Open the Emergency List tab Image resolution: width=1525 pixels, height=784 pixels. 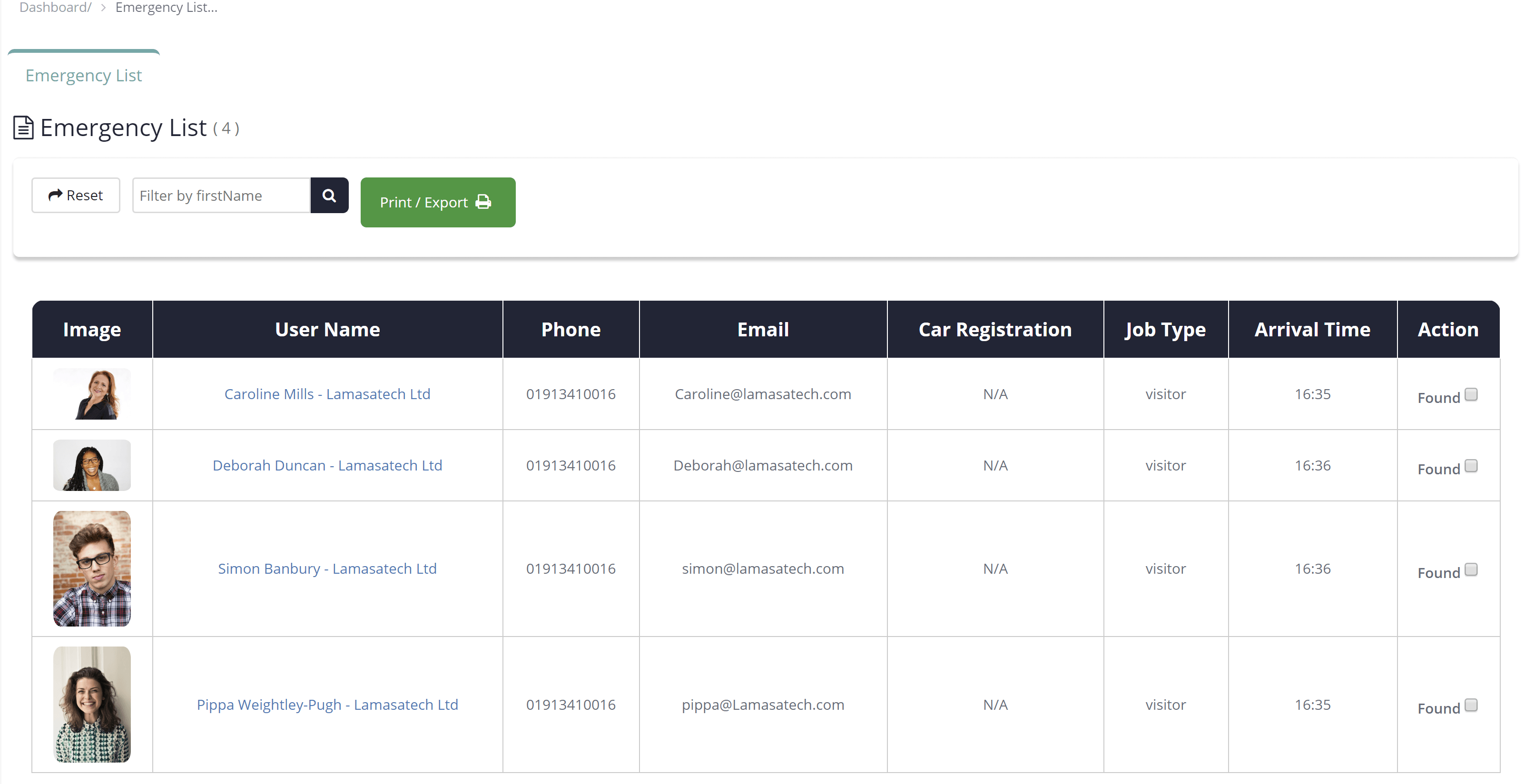(83, 76)
